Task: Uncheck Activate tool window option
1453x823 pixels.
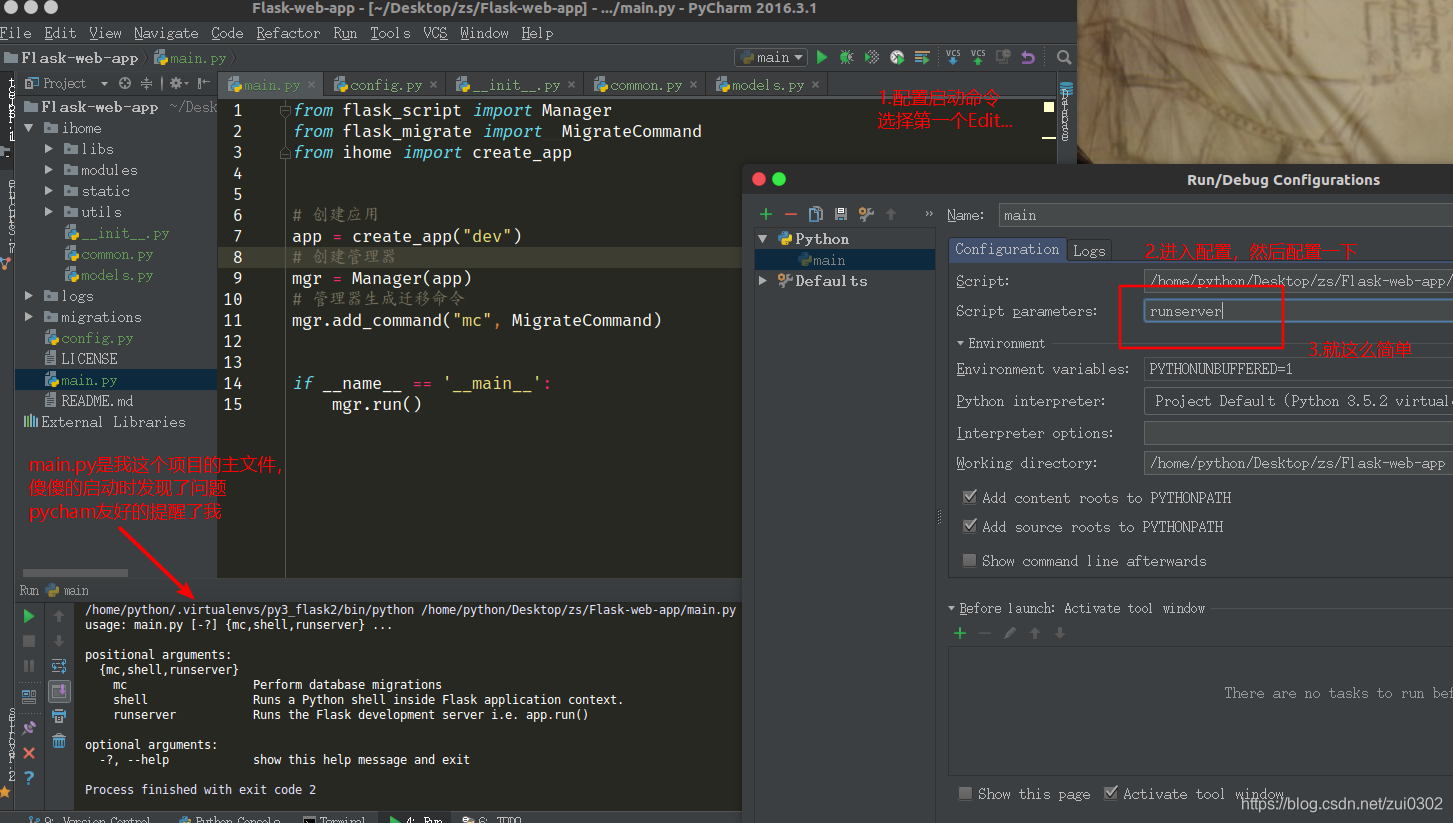Action: coord(1110,793)
